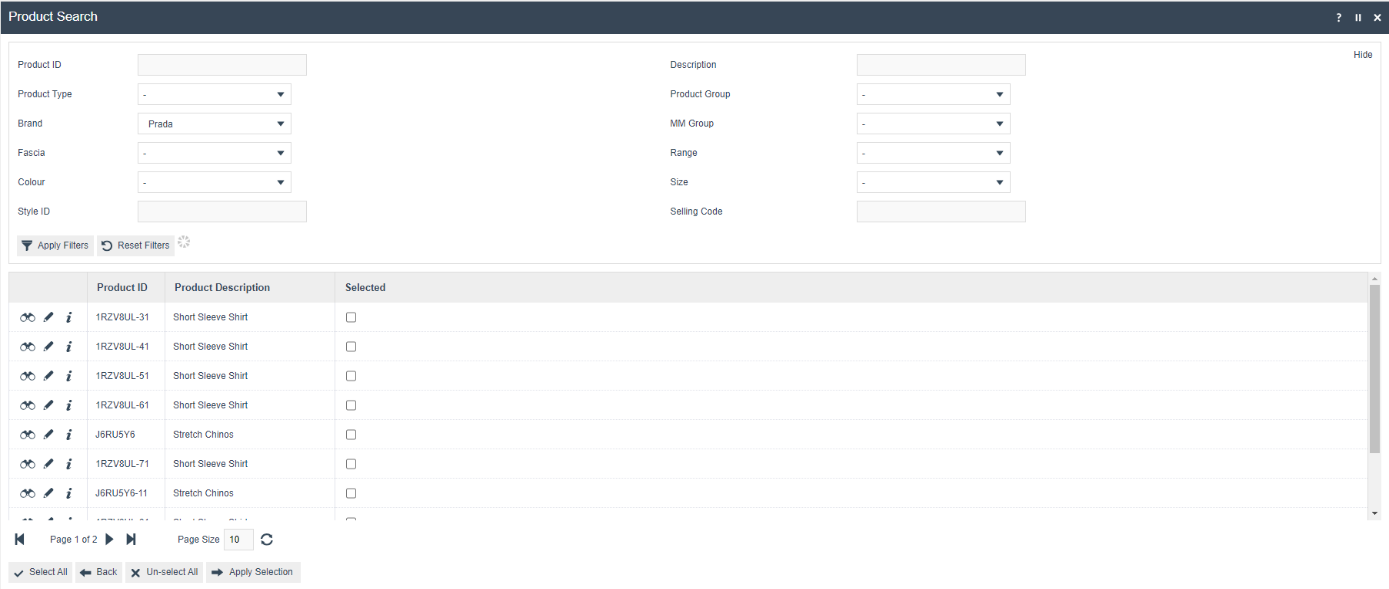Click the refresh icon next to Page Size

click(x=266, y=539)
